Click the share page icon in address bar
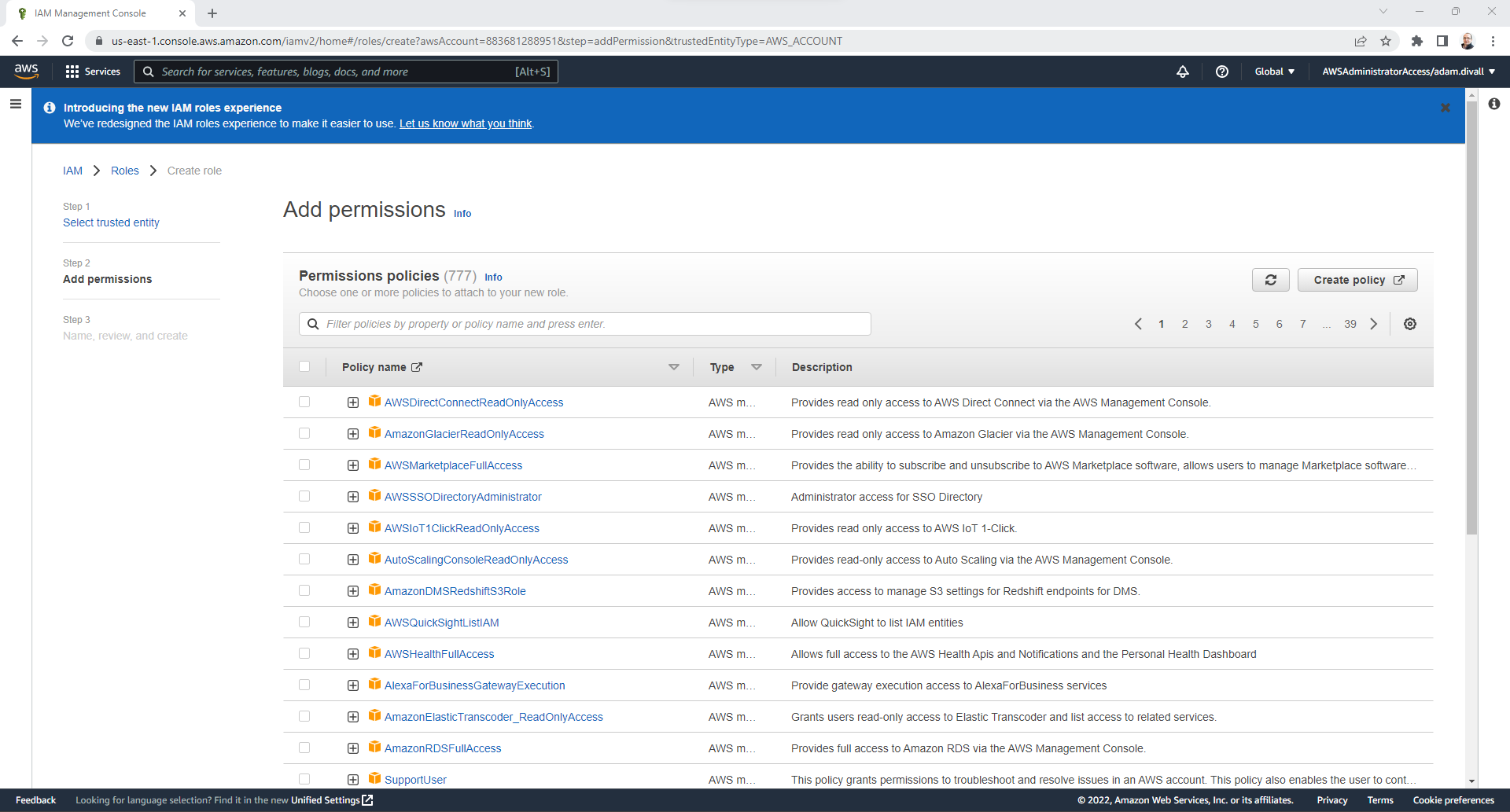 (x=1361, y=41)
